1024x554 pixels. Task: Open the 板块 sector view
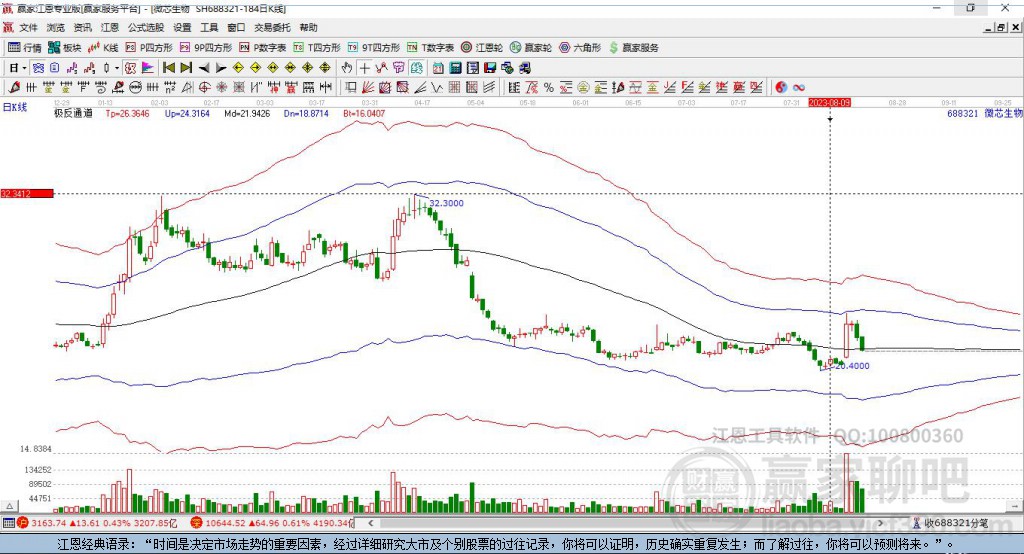click(x=65, y=48)
